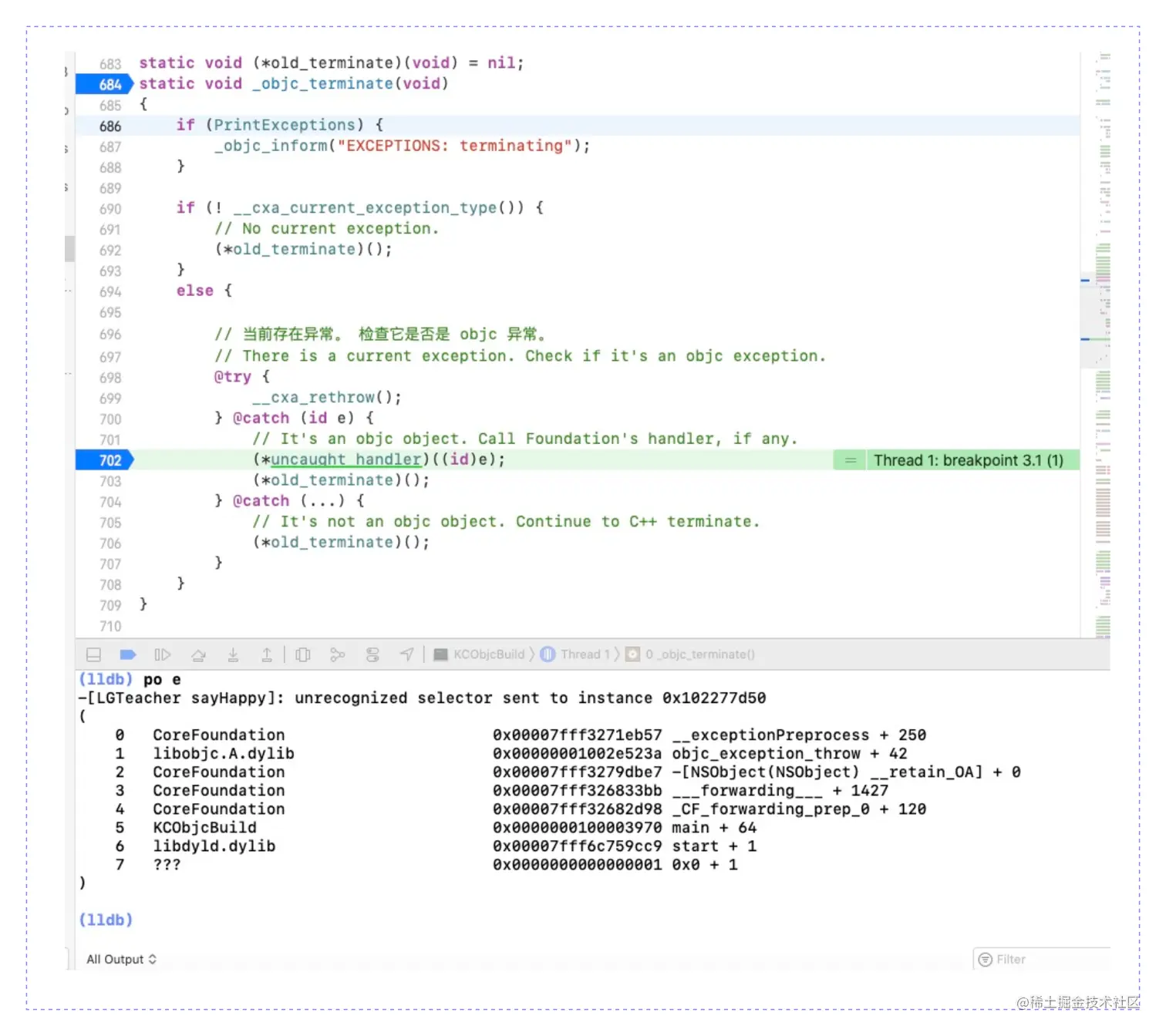
Task: Click line number 703 in the gutter
Action: [x=110, y=481]
